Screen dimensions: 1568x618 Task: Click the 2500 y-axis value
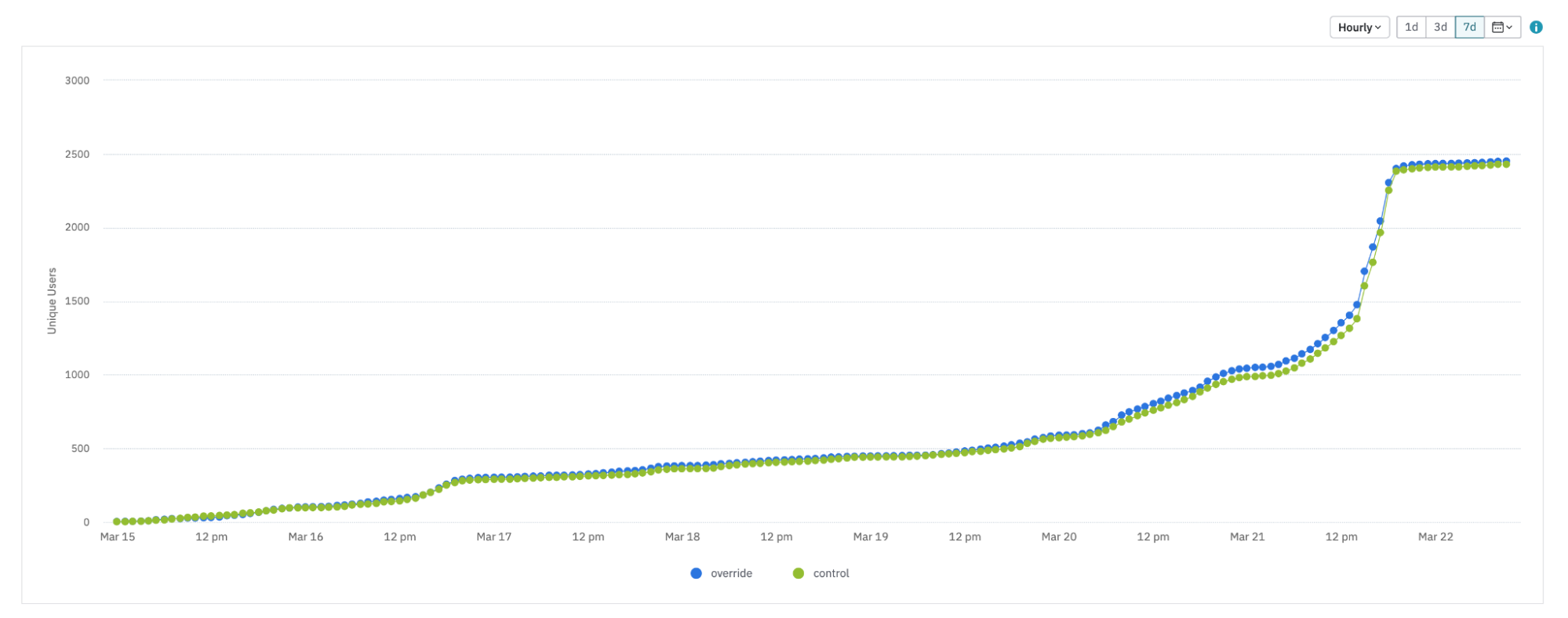[77, 154]
